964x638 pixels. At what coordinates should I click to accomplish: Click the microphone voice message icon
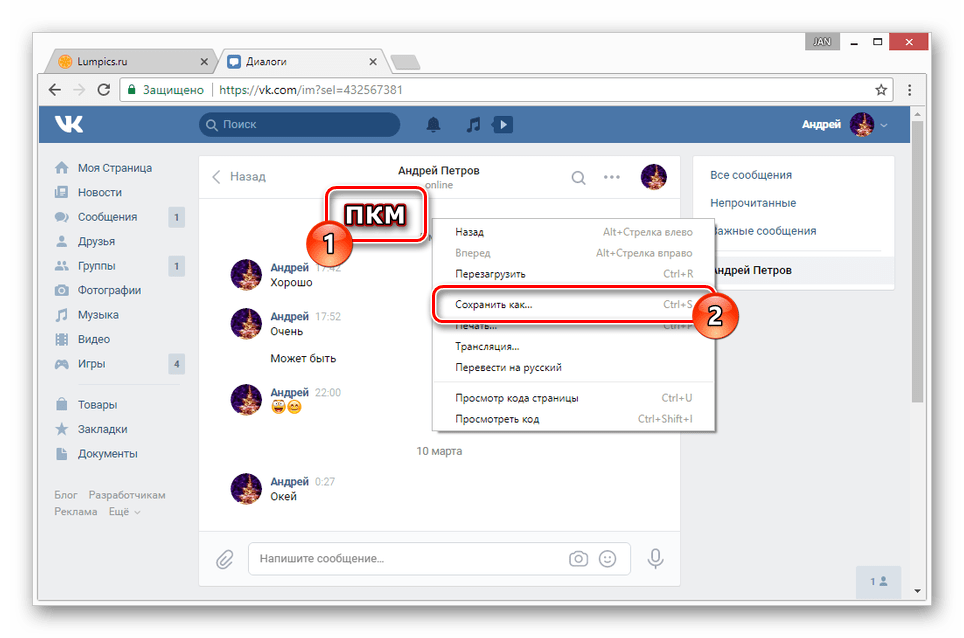[655, 559]
